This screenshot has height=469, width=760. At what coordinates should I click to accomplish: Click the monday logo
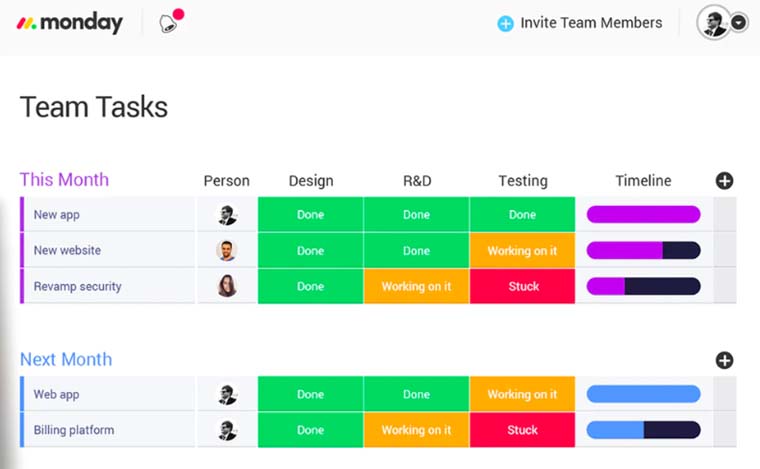point(69,23)
